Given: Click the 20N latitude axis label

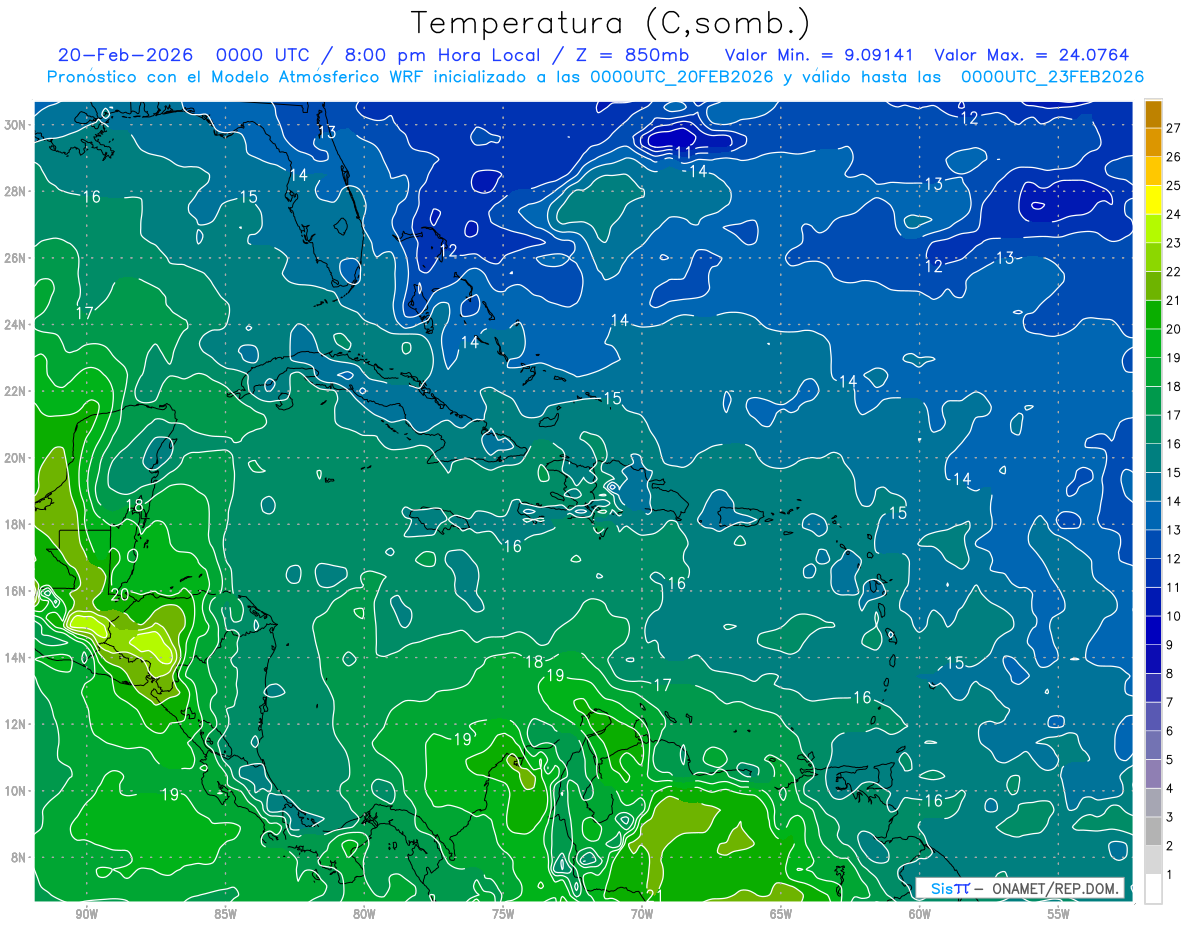Looking at the screenshot, I should point(16,458).
